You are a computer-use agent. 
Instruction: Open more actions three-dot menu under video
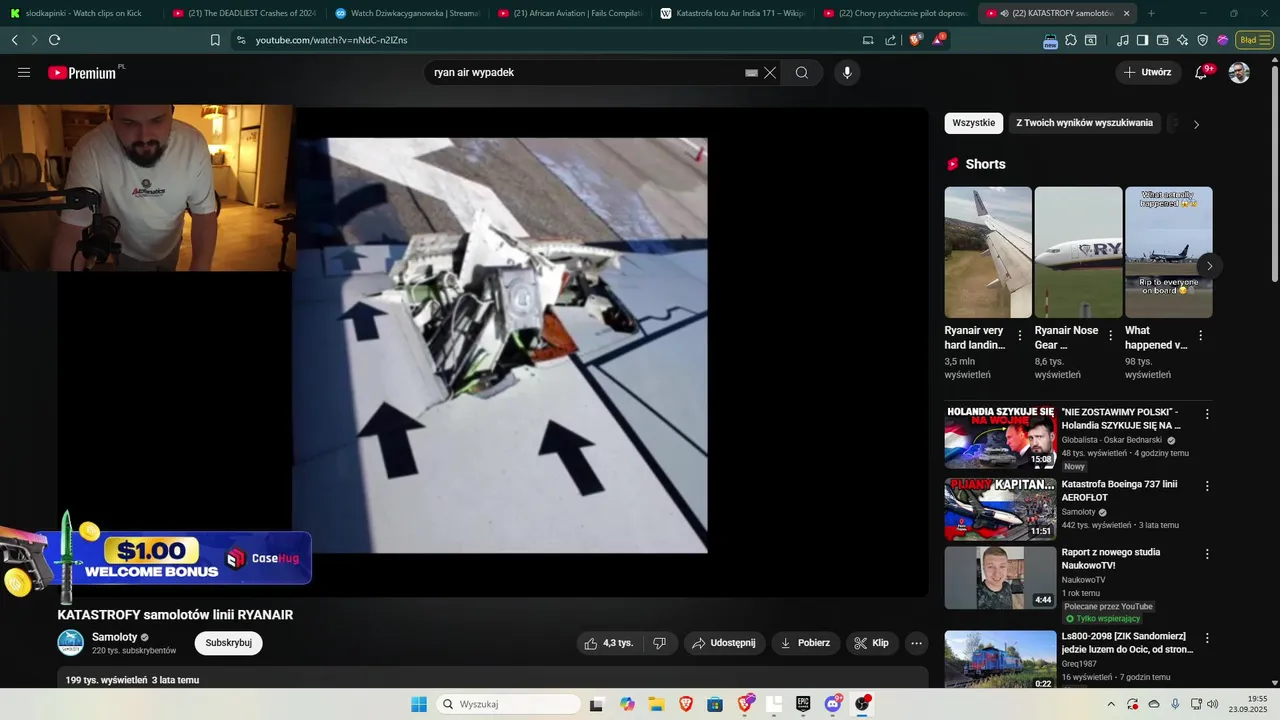pos(916,643)
